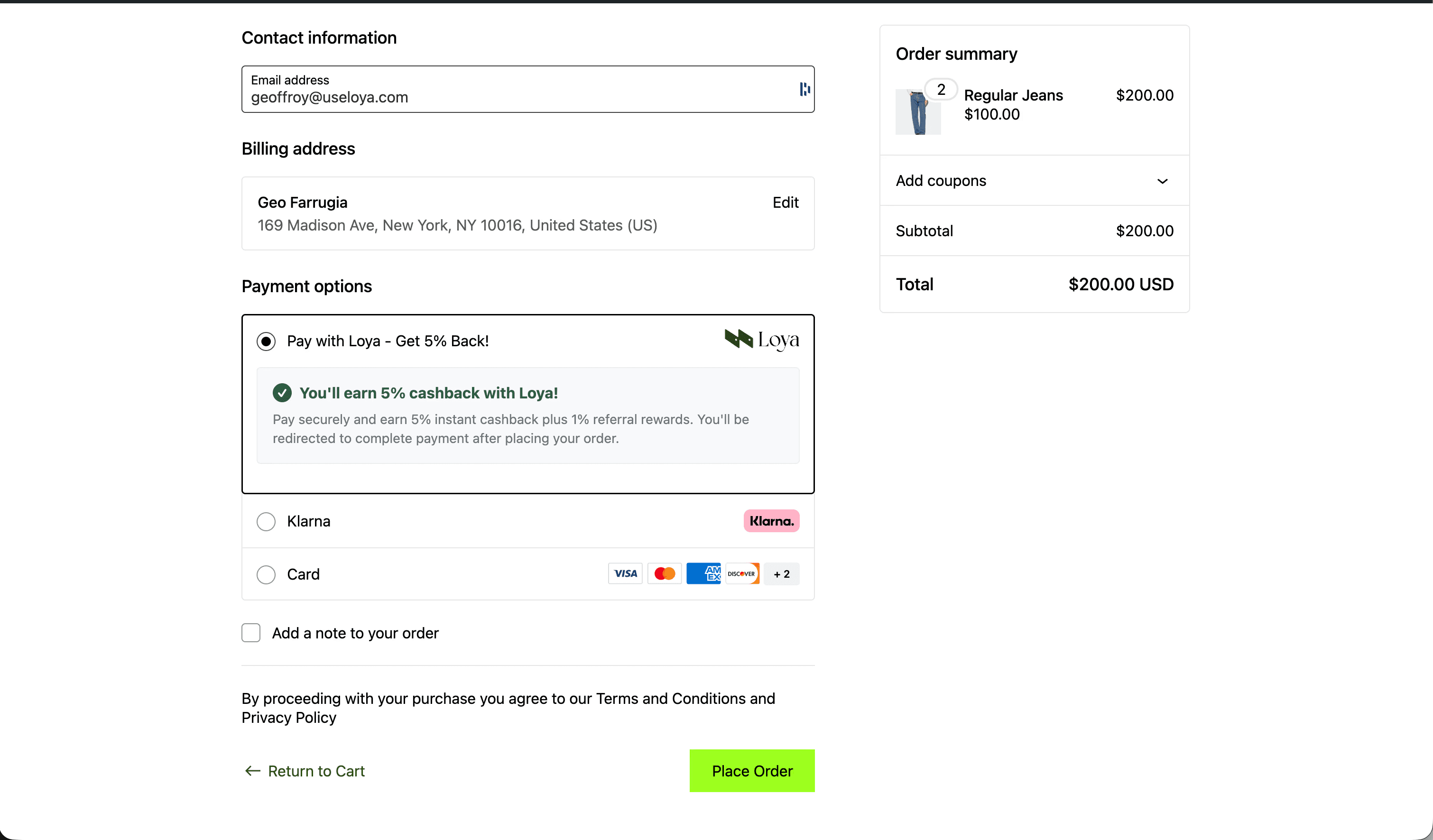Image resolution: width=1433 pixels, height=840 pixels.
Task: Click the Klarna logo badge
Action: 771,520
